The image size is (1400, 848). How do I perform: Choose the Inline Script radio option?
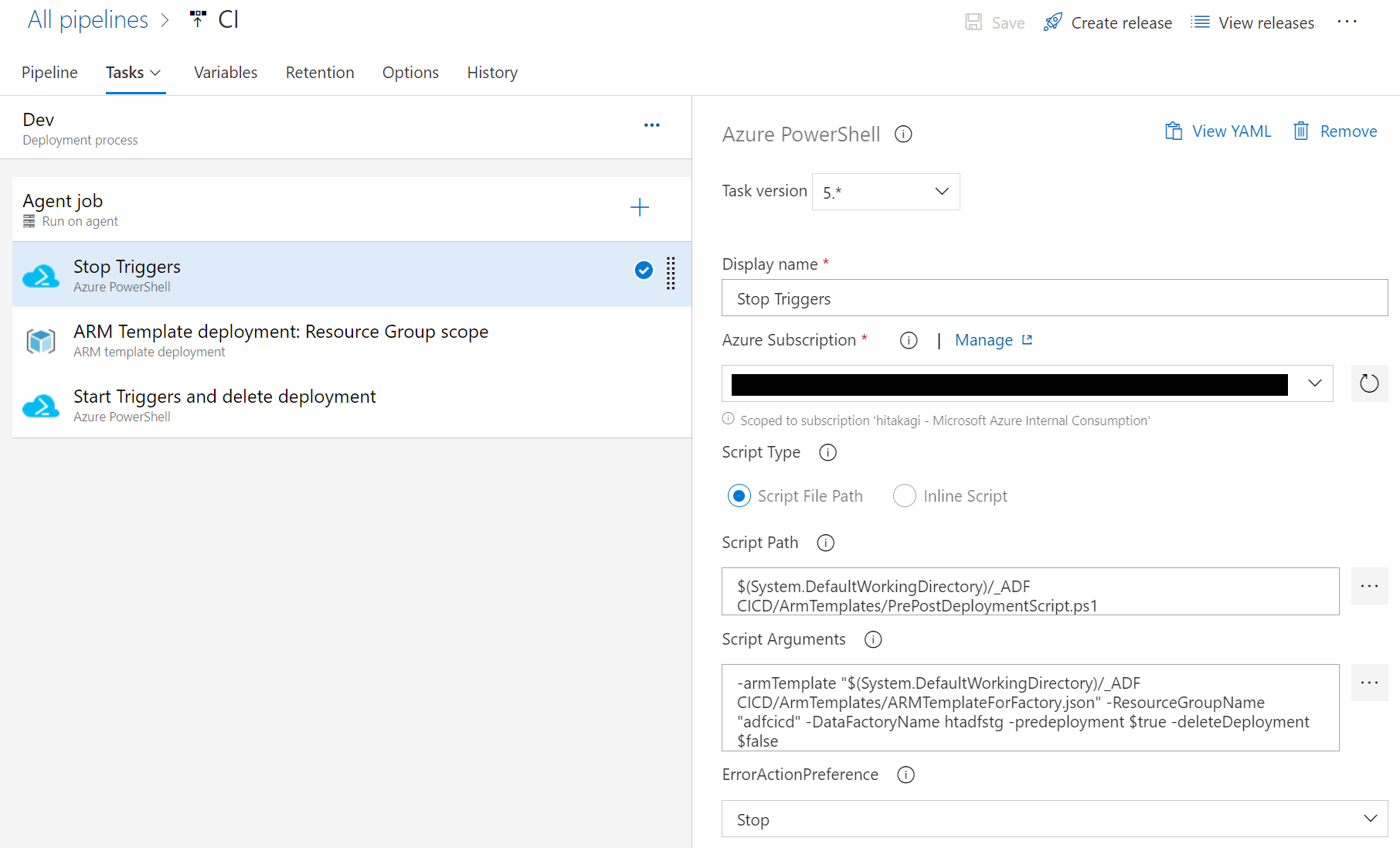pyautogui.click(x=905, y=496)
